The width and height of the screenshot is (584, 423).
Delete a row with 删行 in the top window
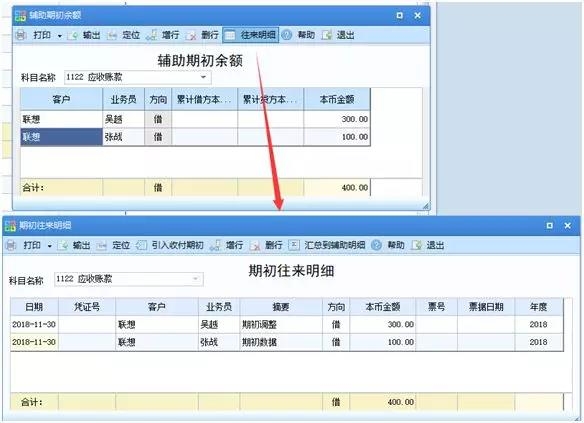202,35
